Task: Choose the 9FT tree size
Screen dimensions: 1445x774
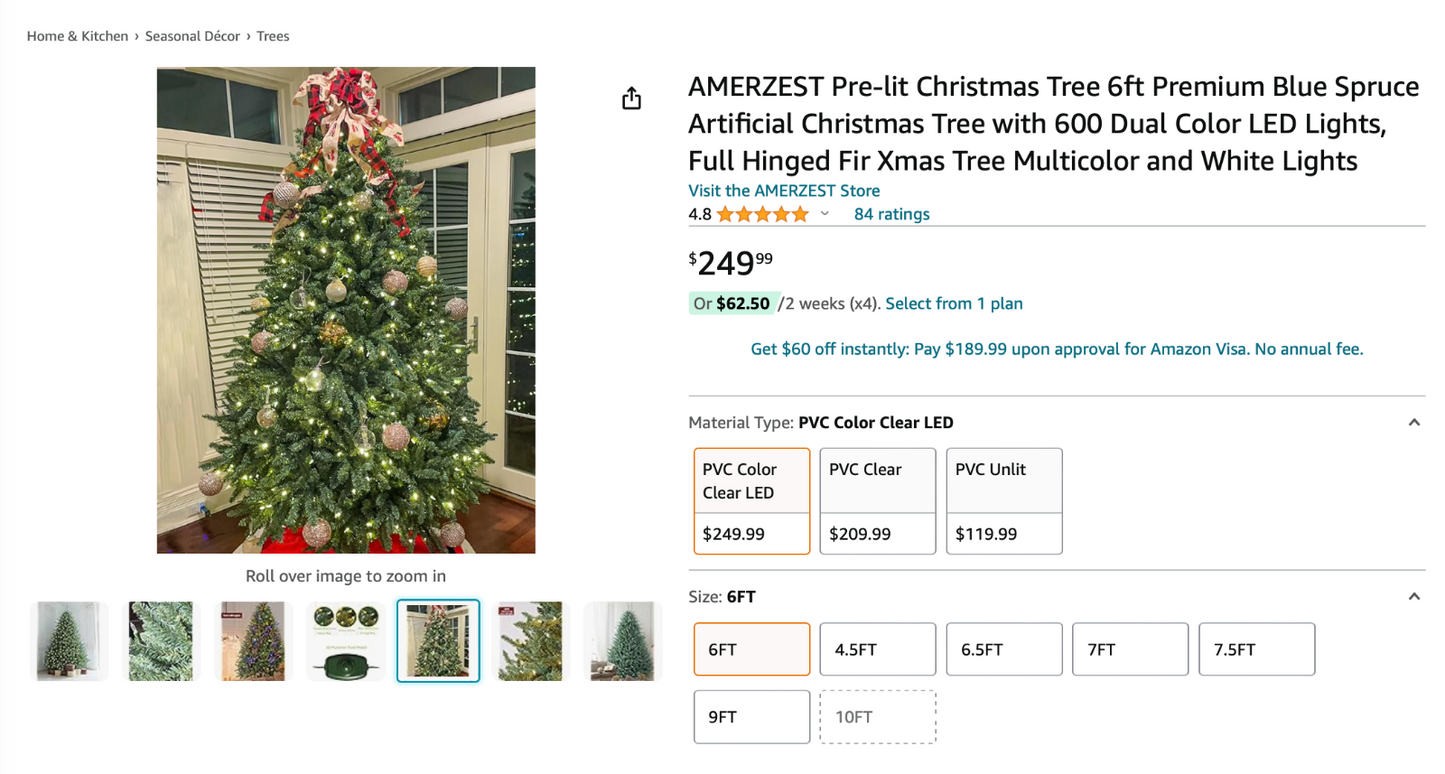Action: click(751, 716)
